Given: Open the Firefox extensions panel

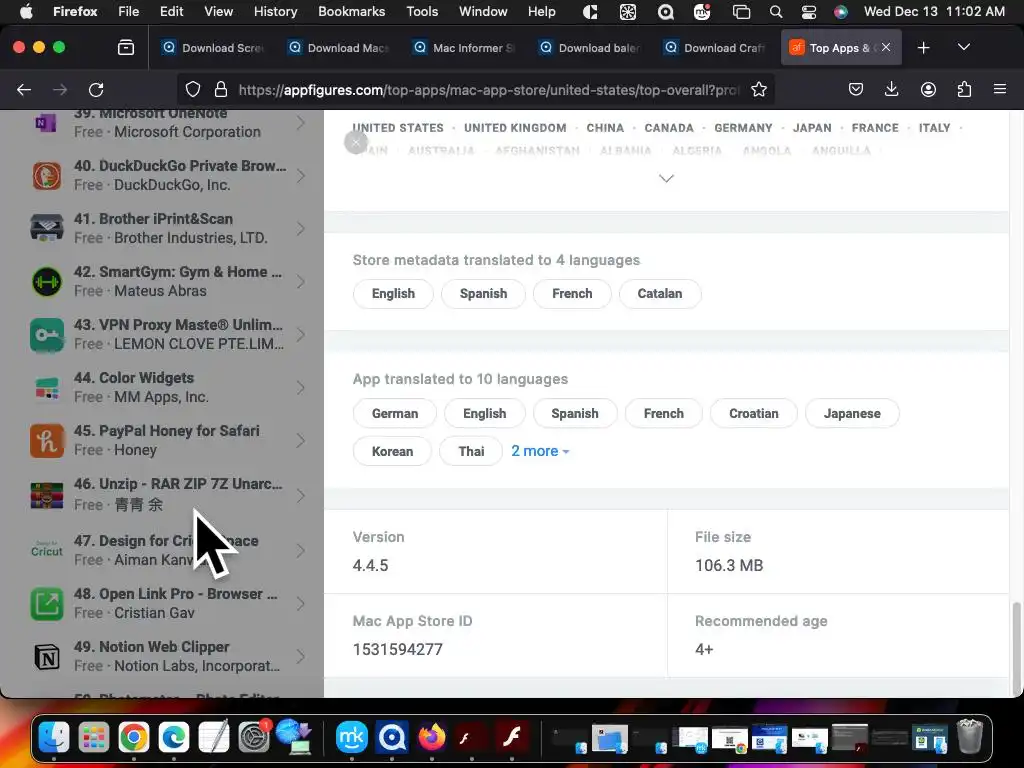Looking at the screenshot, I should pyautogui.click(x=964, y=89).
